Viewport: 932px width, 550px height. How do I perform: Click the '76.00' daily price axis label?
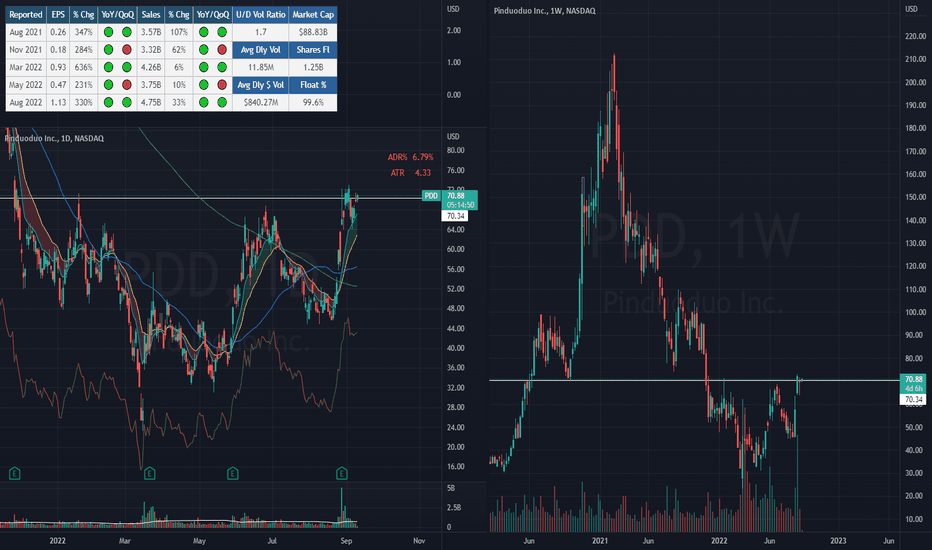tap(455, 171)
